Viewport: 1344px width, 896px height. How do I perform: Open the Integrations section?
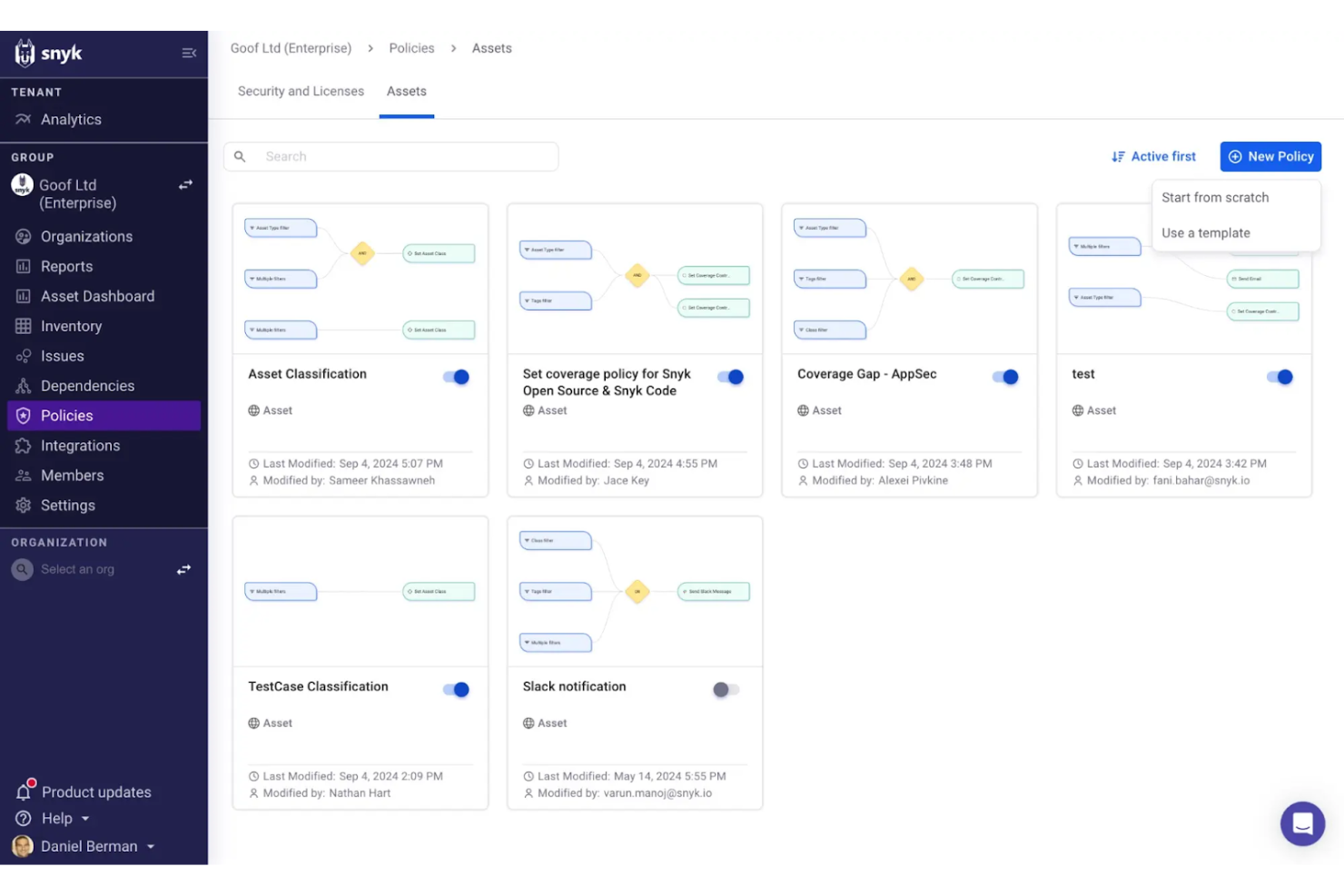[x=80, y=446]
